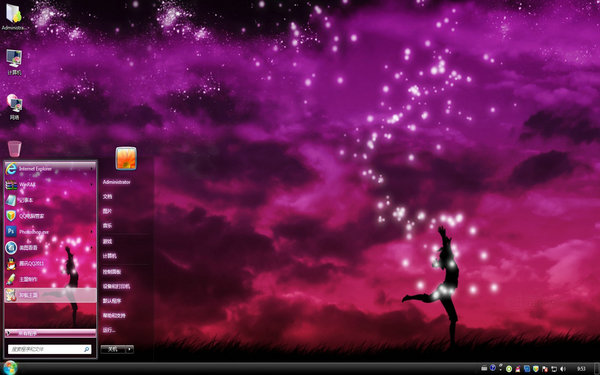Open Photoshop.exe from pinned programs
The width and height of the screenshot is (600, 375).
coord(50,232)
